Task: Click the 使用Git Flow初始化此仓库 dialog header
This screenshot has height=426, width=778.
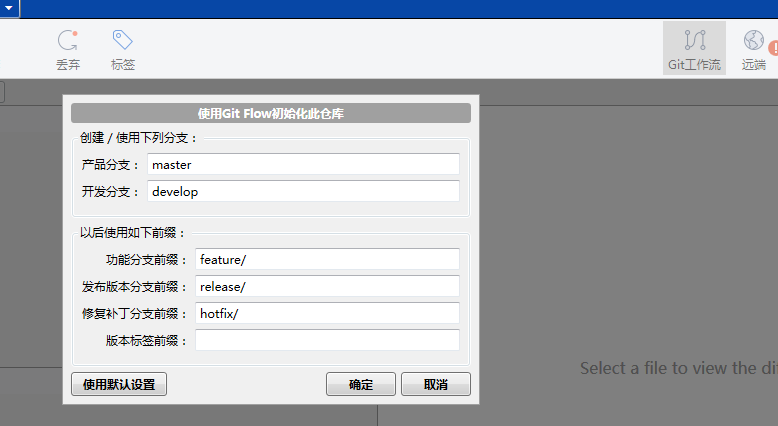Action: pos(271,113)
